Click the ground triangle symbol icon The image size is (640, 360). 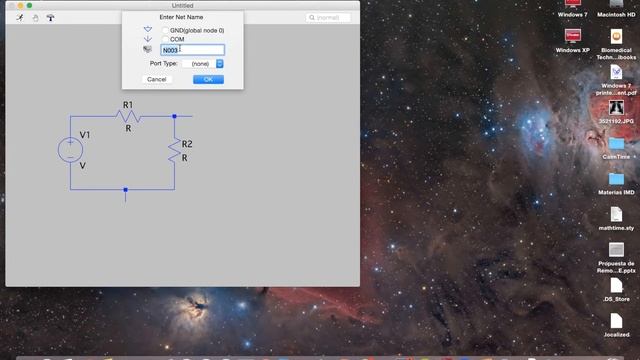coord(148,29)
